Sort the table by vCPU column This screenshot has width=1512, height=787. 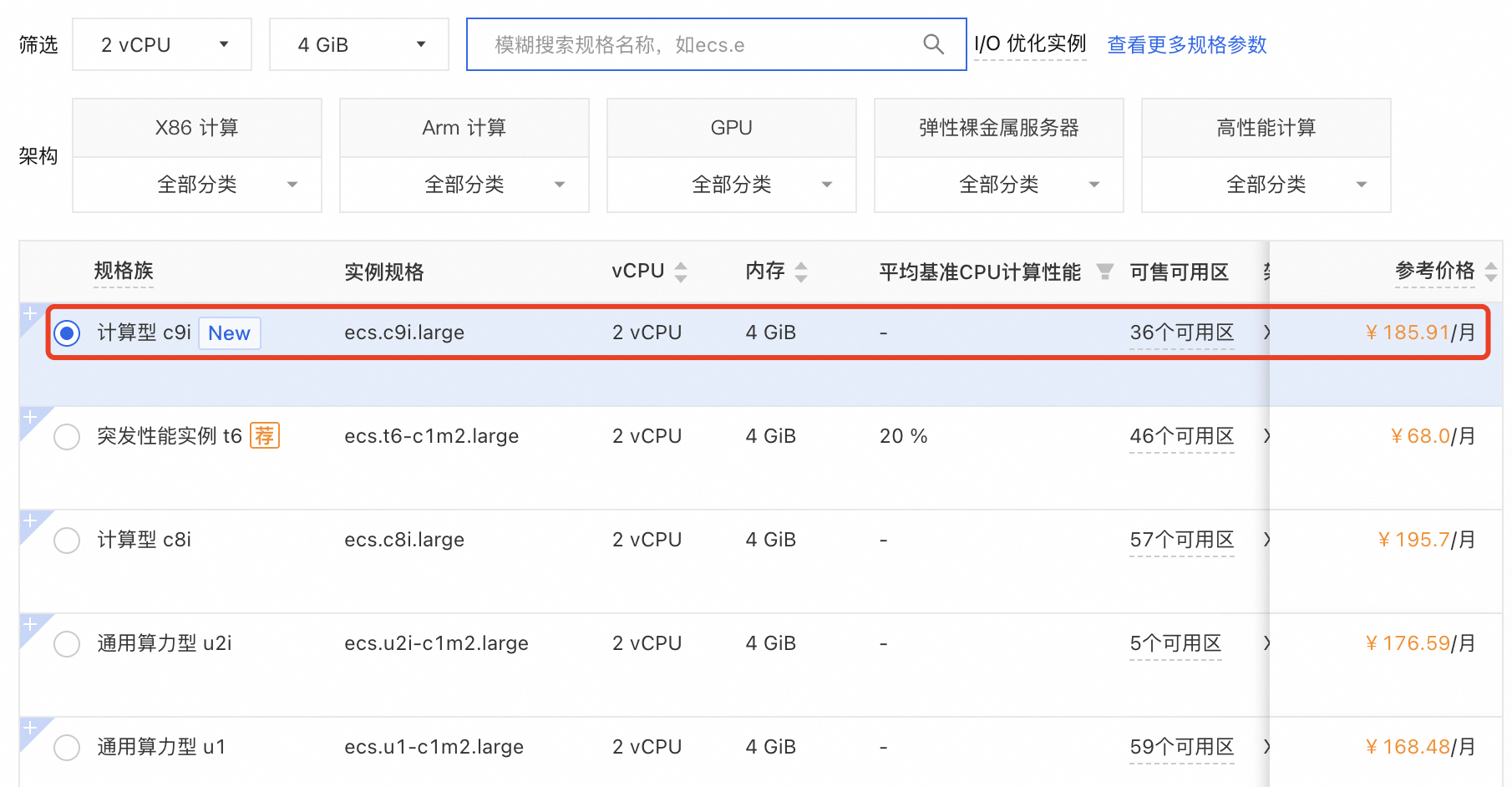682,272
